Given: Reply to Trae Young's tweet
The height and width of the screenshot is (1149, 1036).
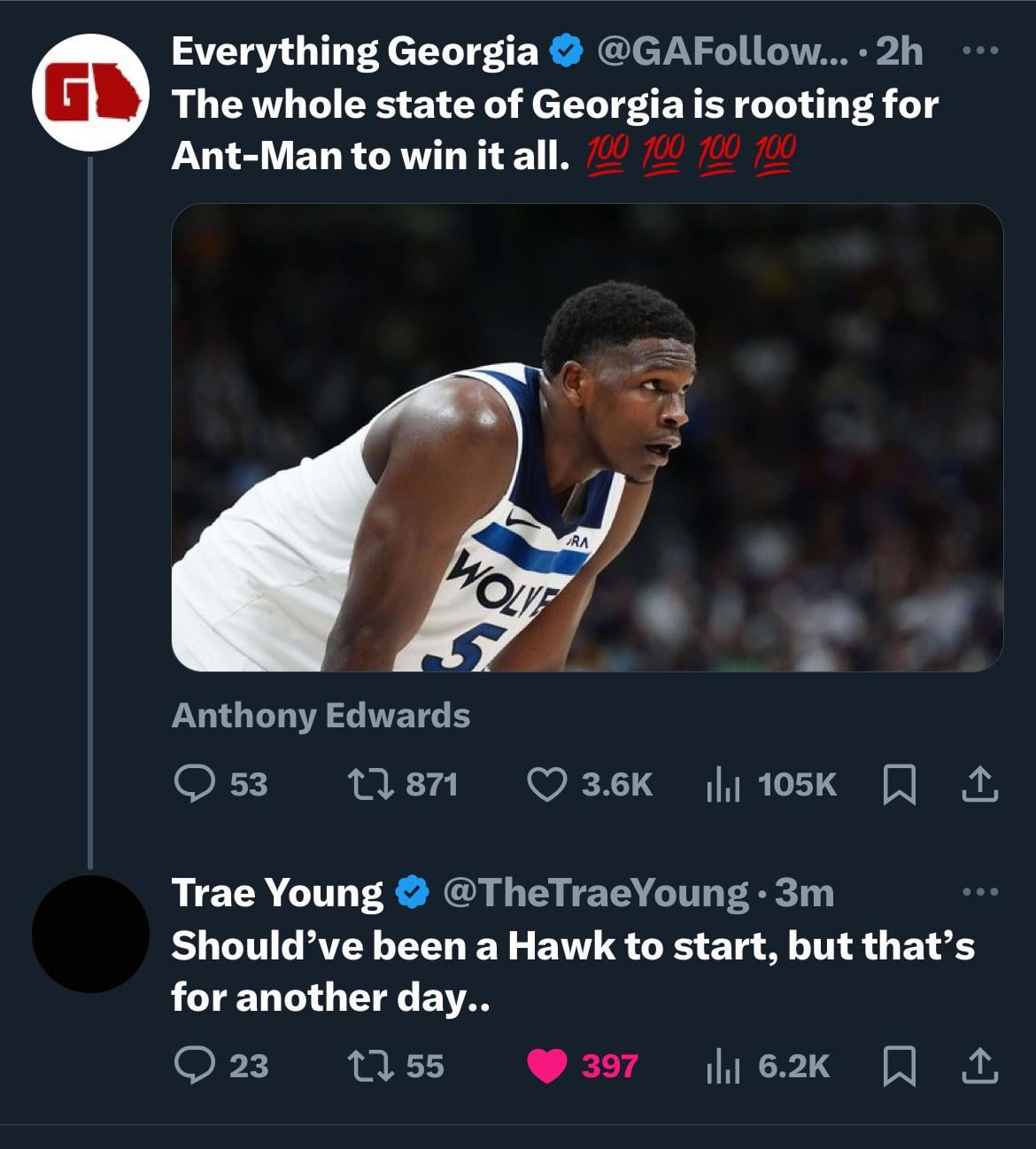Looking at the screenshot, I should tap(190, 1066).
